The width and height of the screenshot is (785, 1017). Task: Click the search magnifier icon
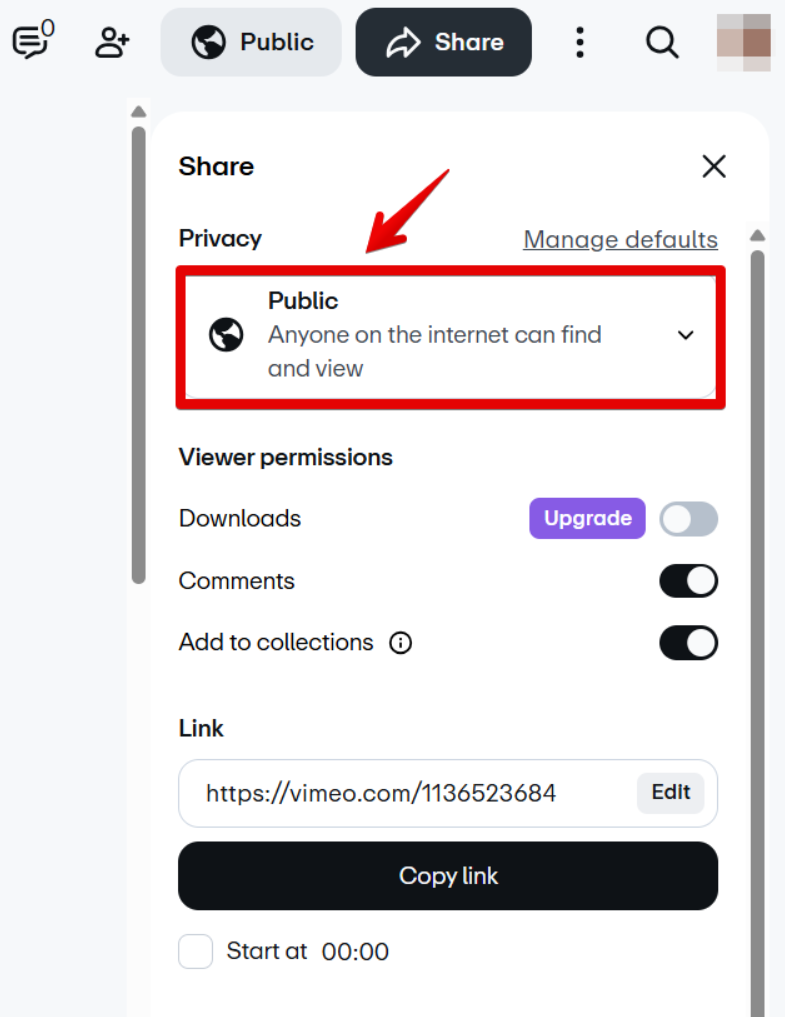coord(662,43)
